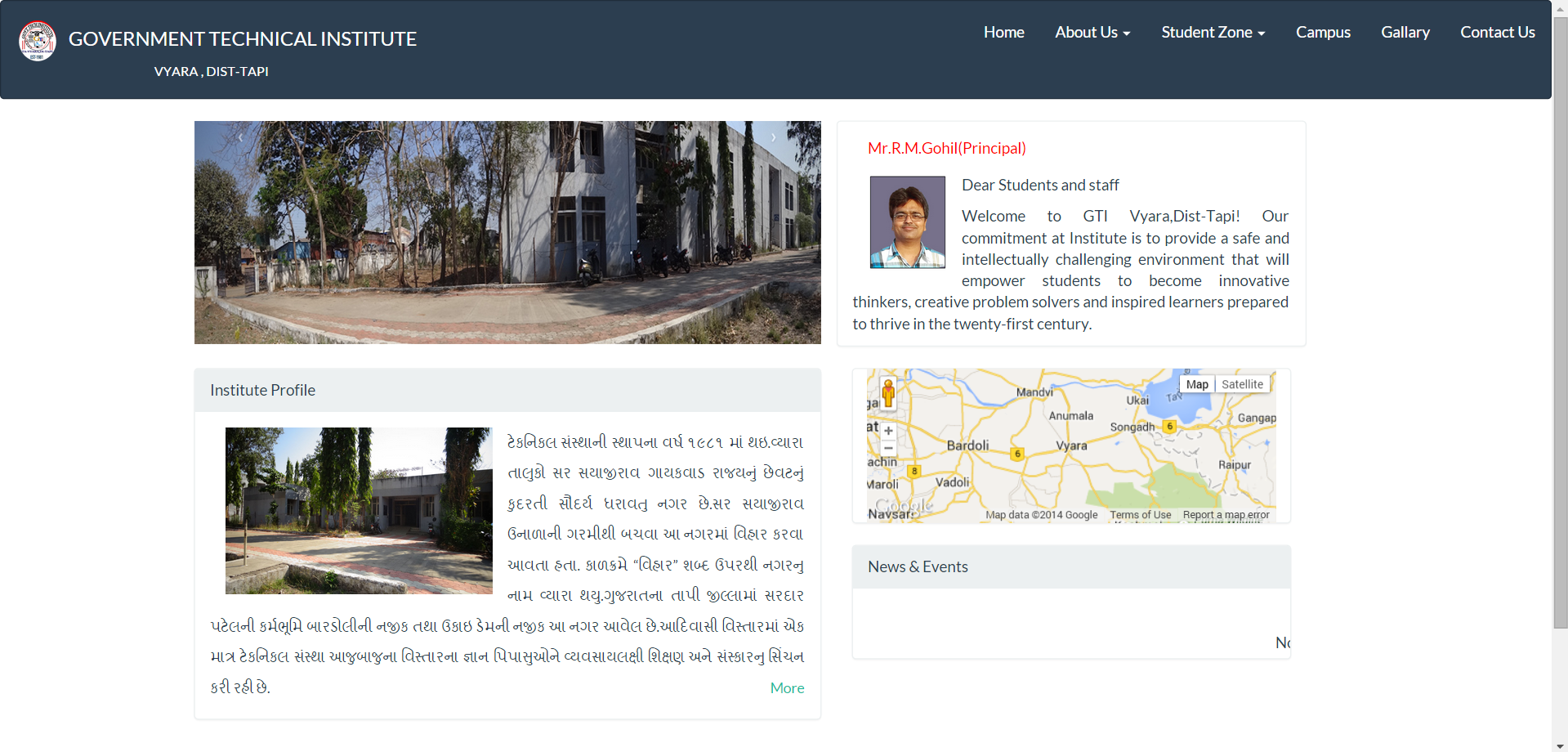
Task: Click More link in Institute Profile
Action: click(787, 688)
